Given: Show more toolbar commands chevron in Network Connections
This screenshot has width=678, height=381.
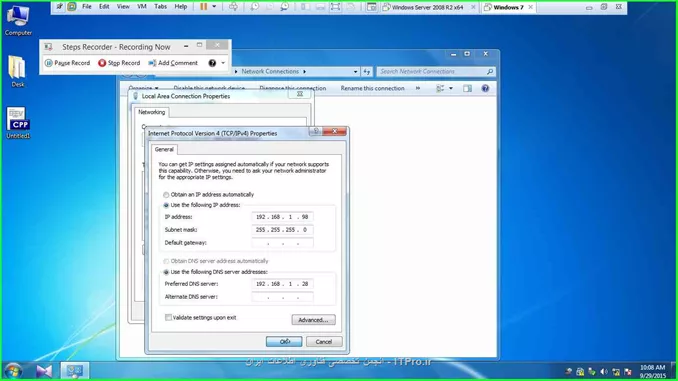Looking at the screenshot, I should pos(418,88).
